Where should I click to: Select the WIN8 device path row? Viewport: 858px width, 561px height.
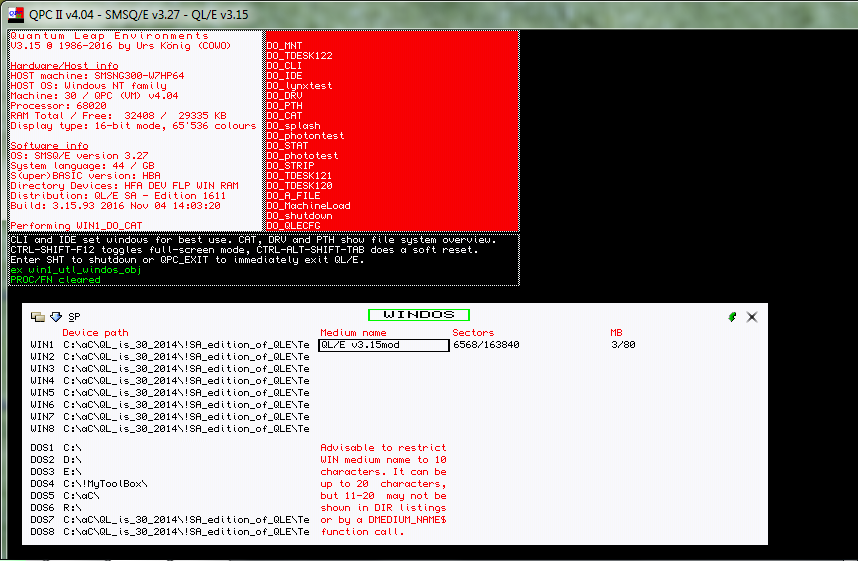point(170,429)
